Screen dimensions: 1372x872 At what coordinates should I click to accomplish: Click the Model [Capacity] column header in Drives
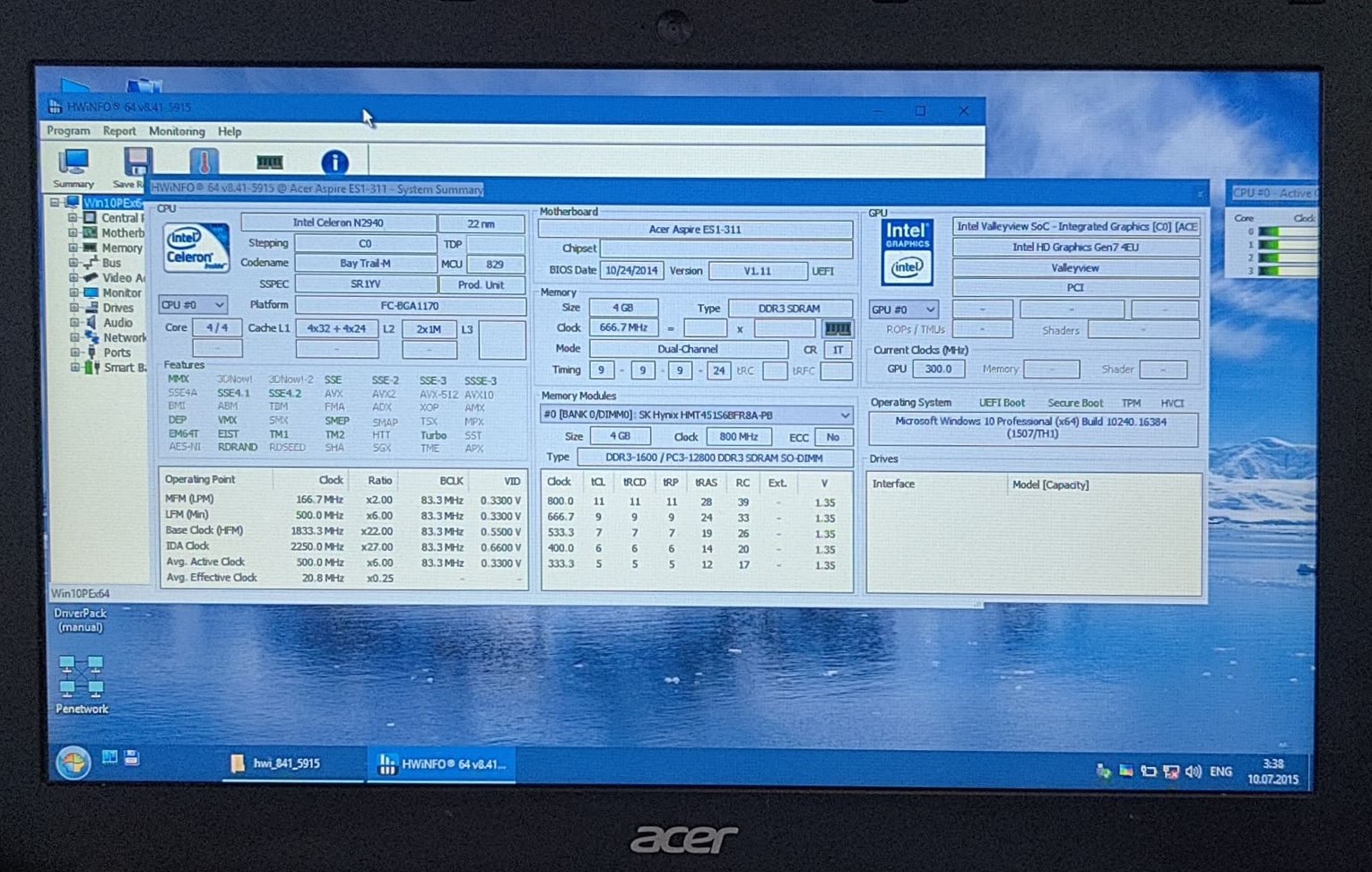tap(1050, 485)
